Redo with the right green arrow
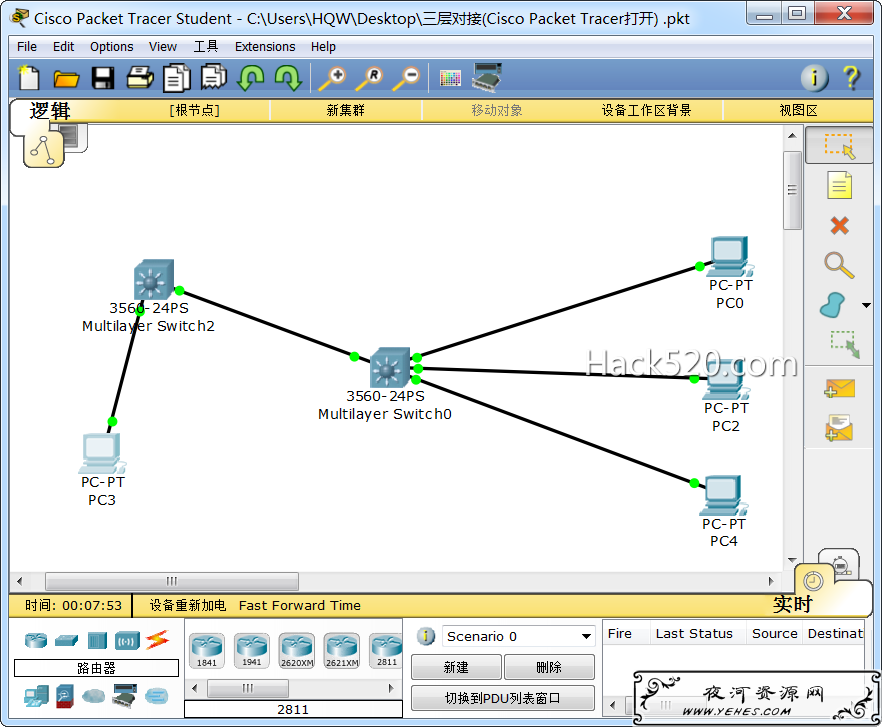Viewport: 882px width, 727px height. click(288, 78)
